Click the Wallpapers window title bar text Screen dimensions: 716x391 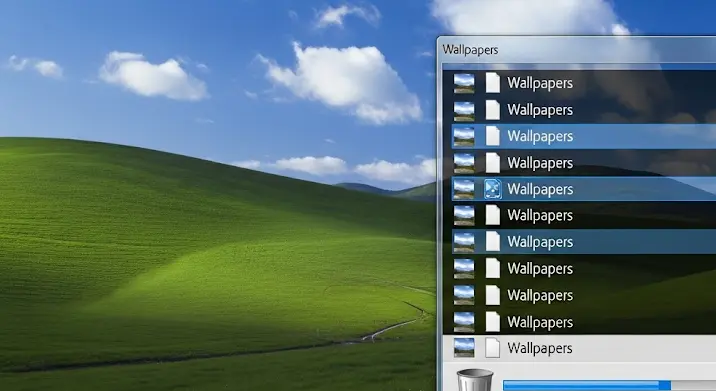point(470,50)
